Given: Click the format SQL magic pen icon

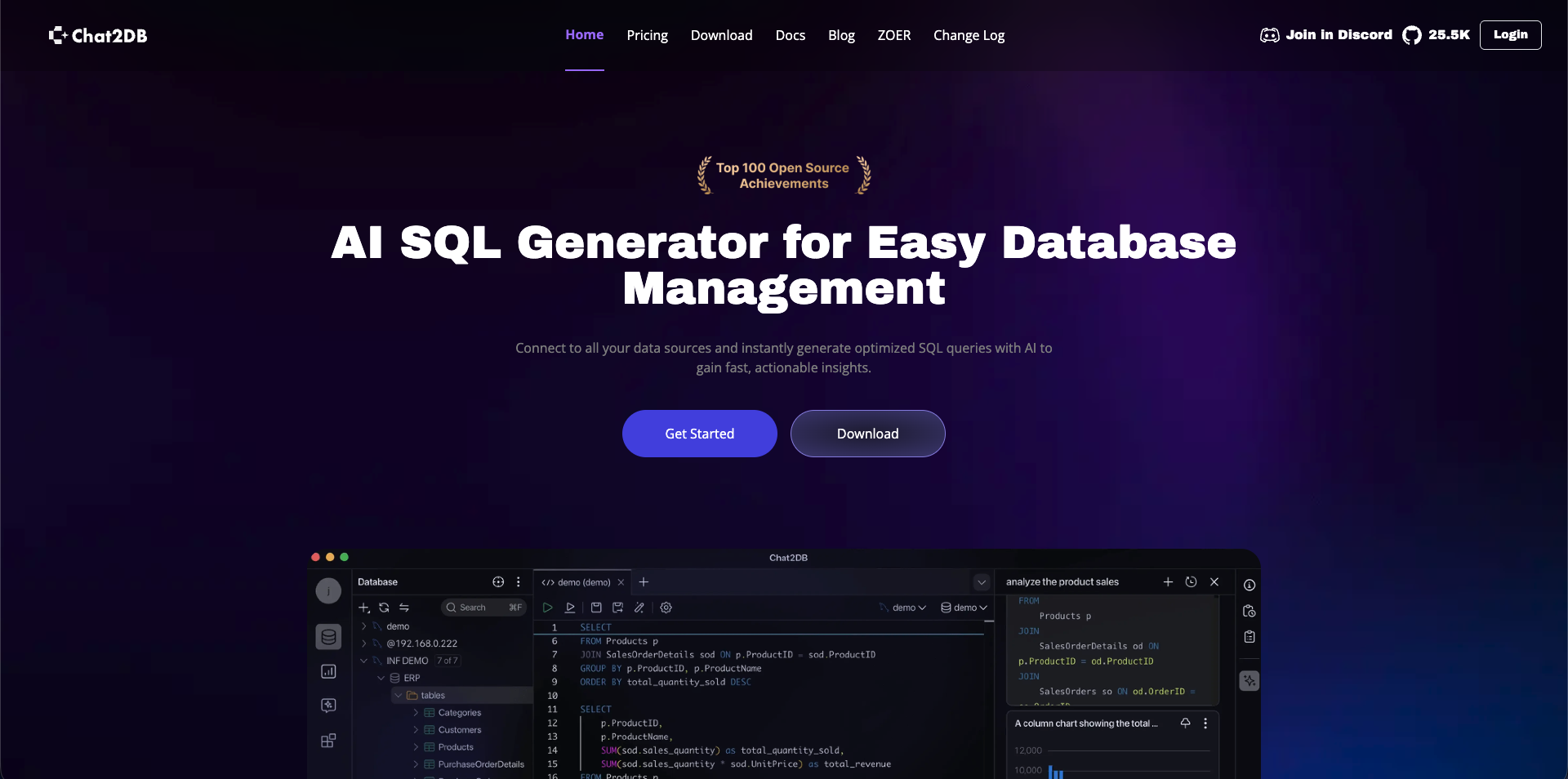Looking at the screenshot, I should point(639,608).
